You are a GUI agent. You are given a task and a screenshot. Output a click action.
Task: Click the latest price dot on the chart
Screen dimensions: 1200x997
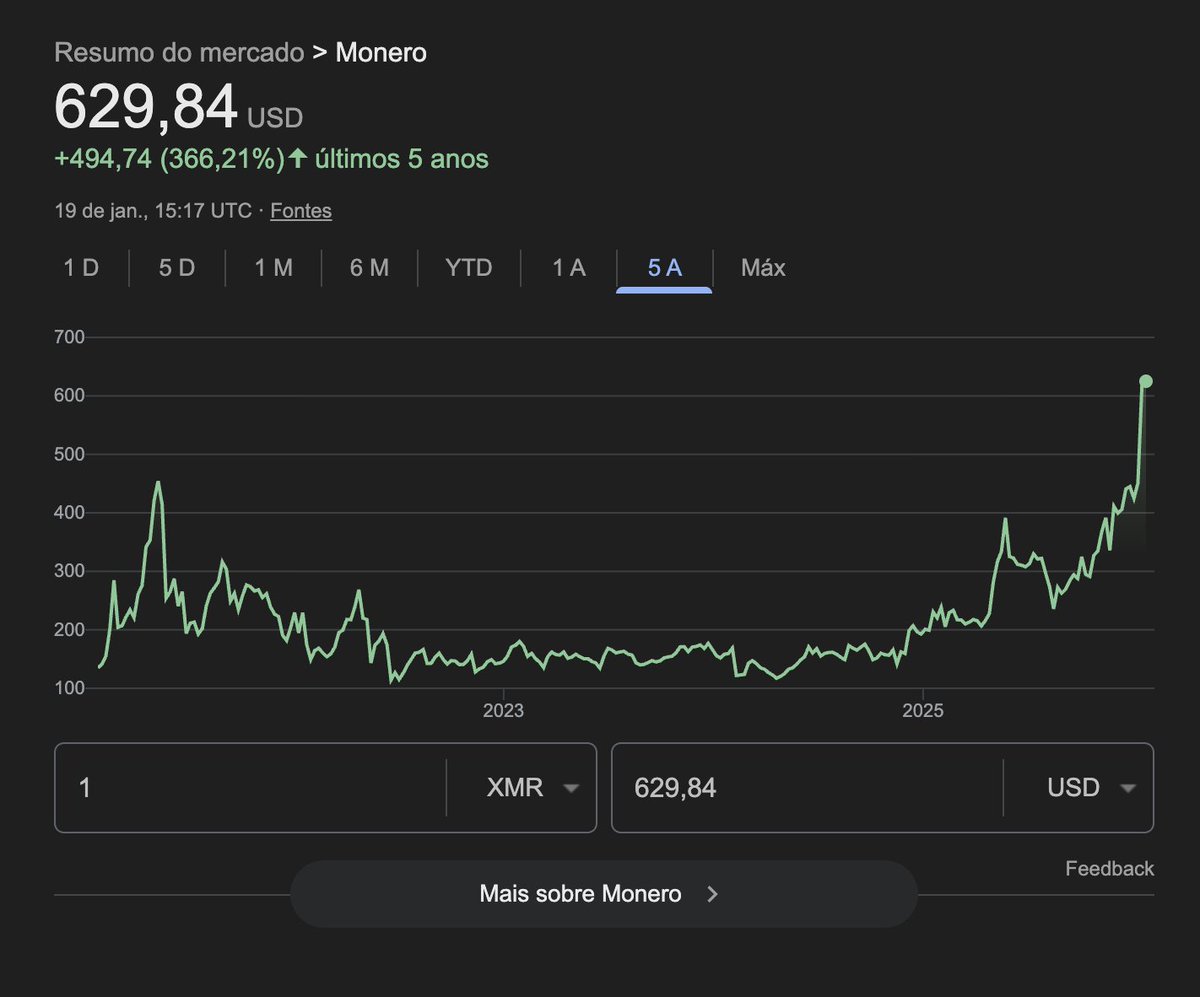coord(1146,380)
